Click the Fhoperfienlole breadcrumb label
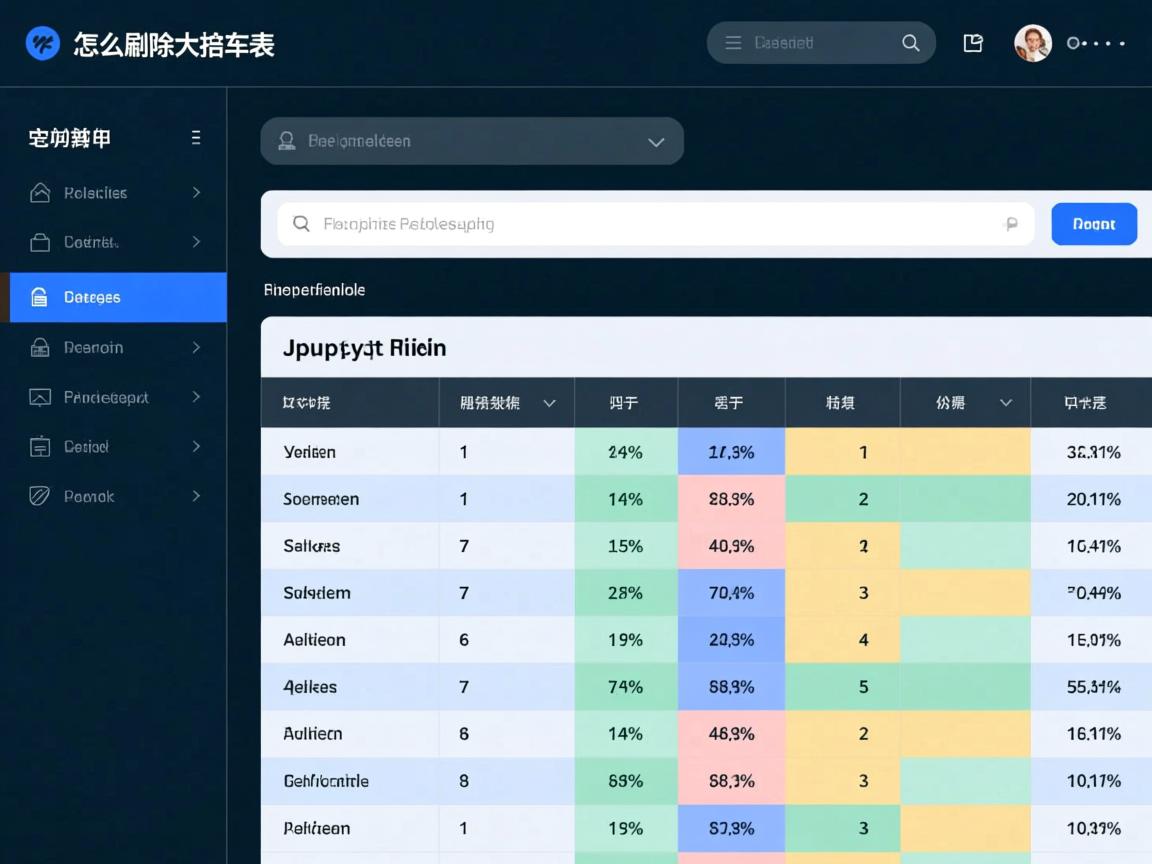Viewport: 1152px width, 864px height. coord(314,289)
